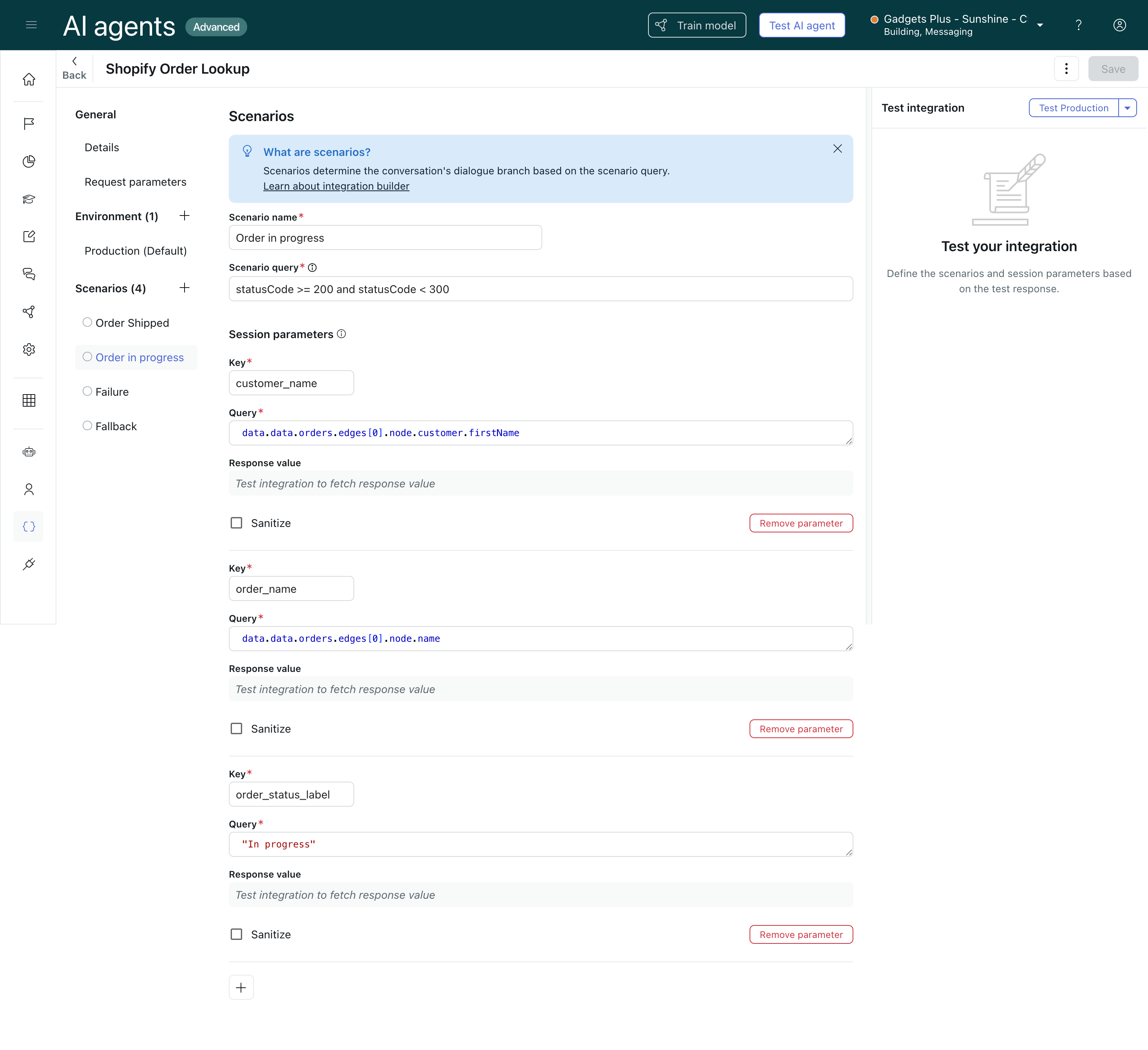Select the Order Shipped scenario

[x=132, y=323]
